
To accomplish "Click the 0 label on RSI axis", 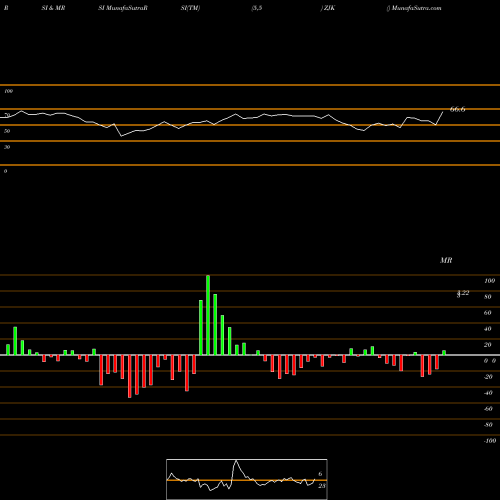I will point(5,171).
